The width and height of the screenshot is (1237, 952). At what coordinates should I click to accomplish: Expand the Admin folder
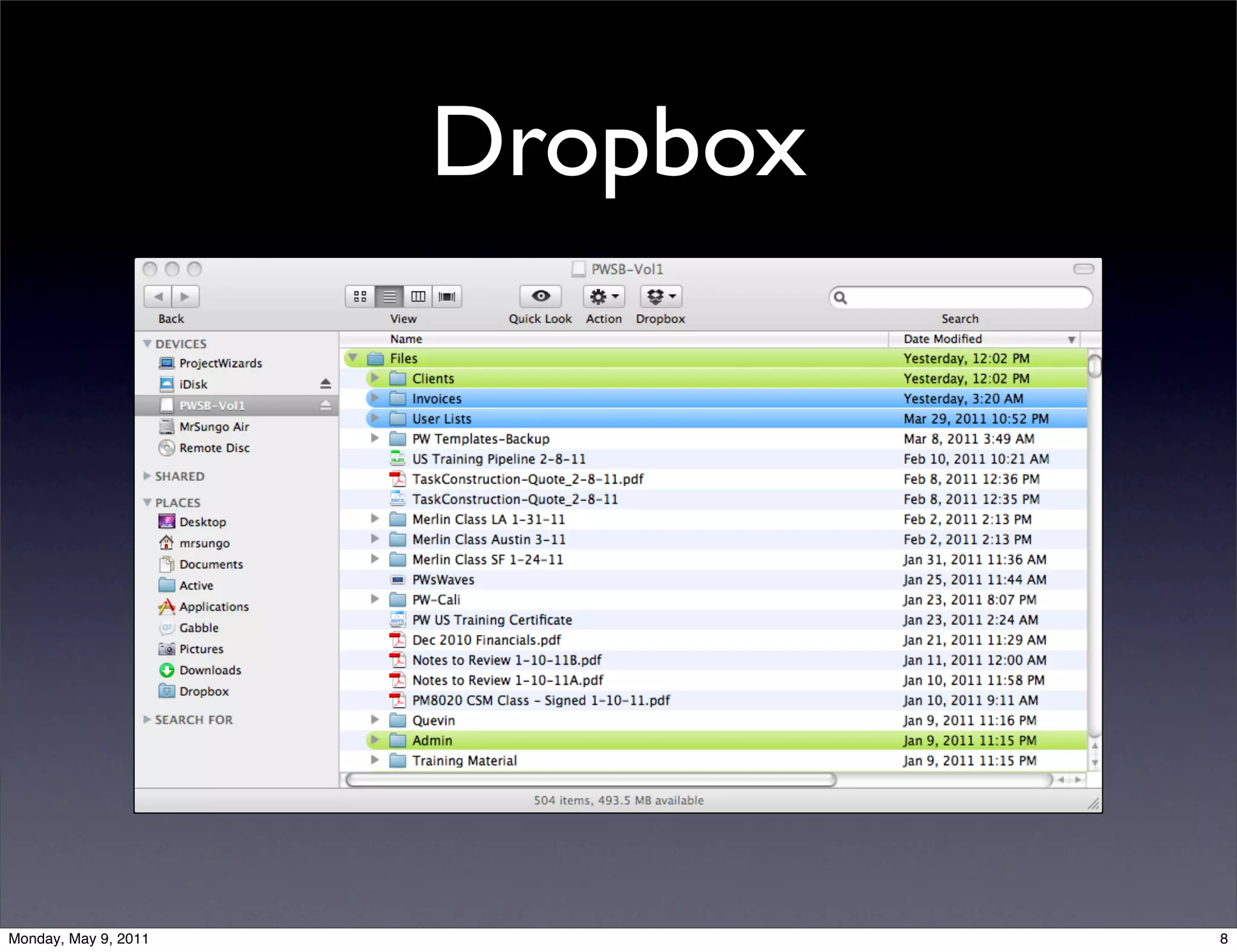374,739
